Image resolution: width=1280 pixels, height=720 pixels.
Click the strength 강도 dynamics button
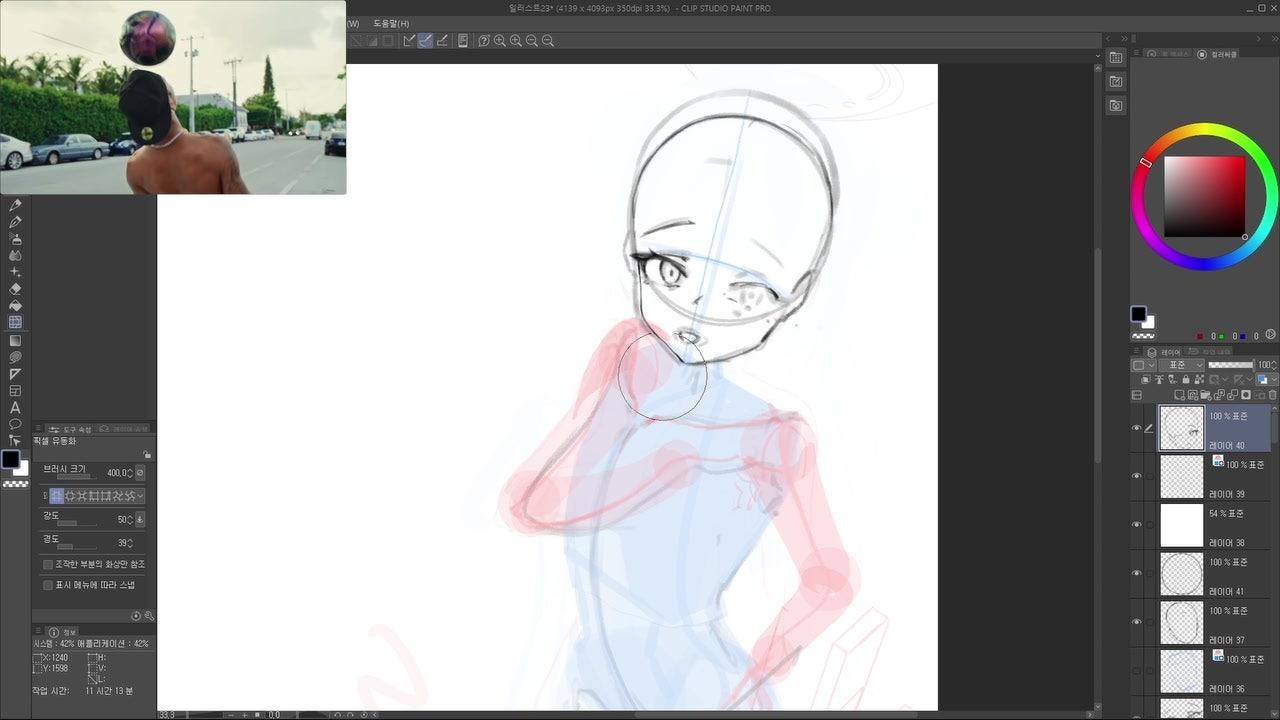(x=140, y=519)
